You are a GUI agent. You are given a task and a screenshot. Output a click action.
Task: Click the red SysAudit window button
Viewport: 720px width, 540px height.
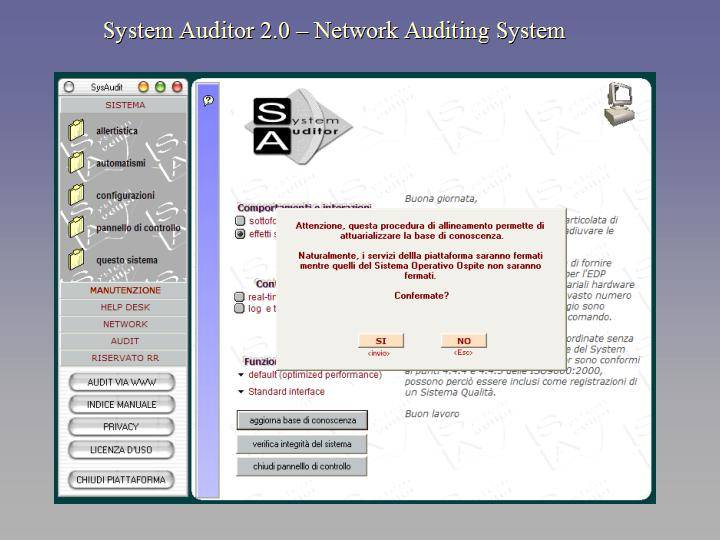click(177, 86)
